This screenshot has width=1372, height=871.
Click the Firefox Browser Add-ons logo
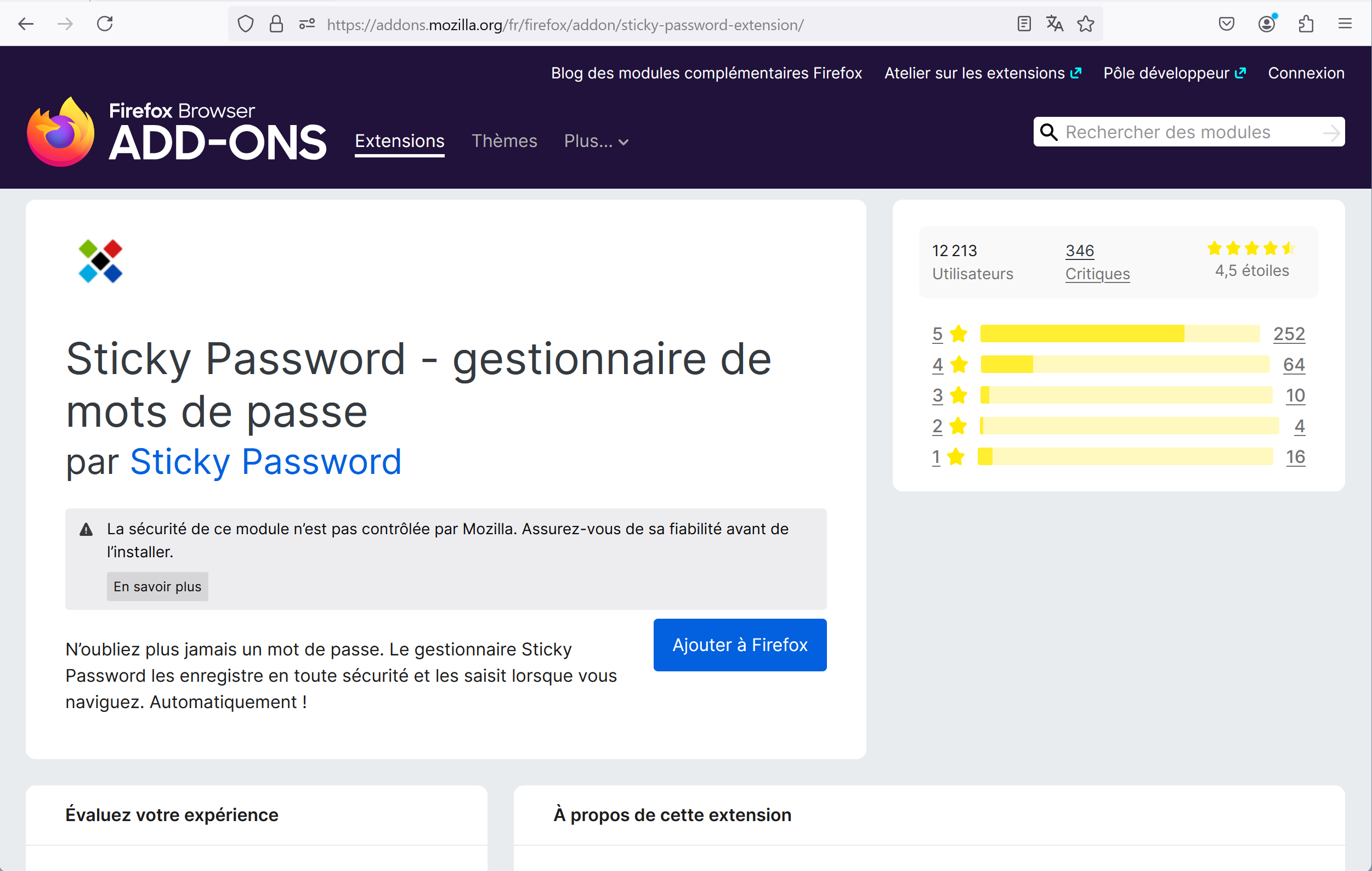tap(177, 132)
